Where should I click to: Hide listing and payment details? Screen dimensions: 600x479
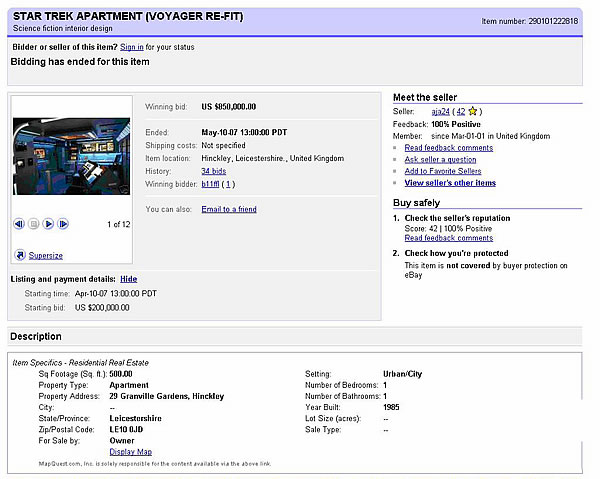tap(128, 277)
